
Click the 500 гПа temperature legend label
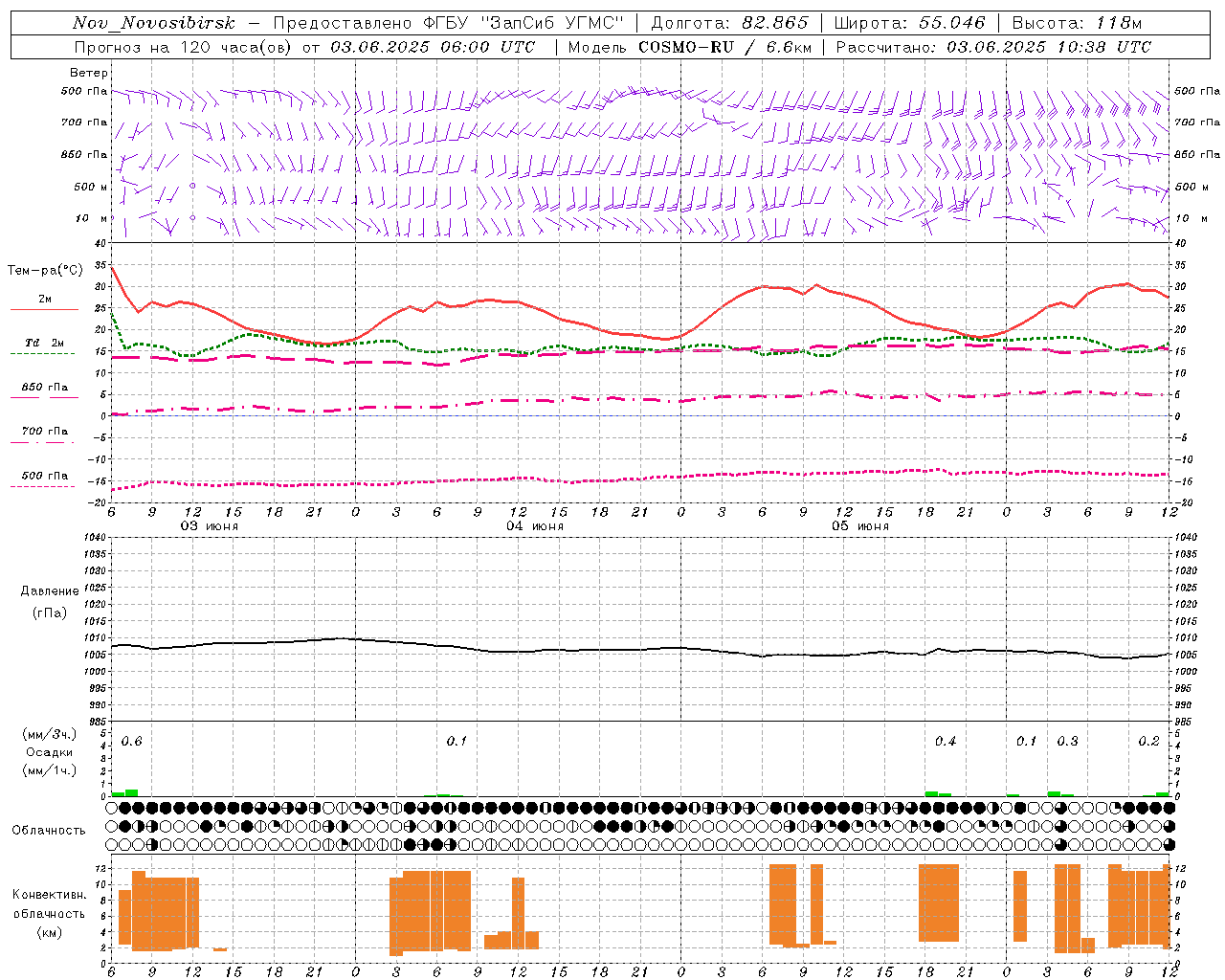click(45, 476)
